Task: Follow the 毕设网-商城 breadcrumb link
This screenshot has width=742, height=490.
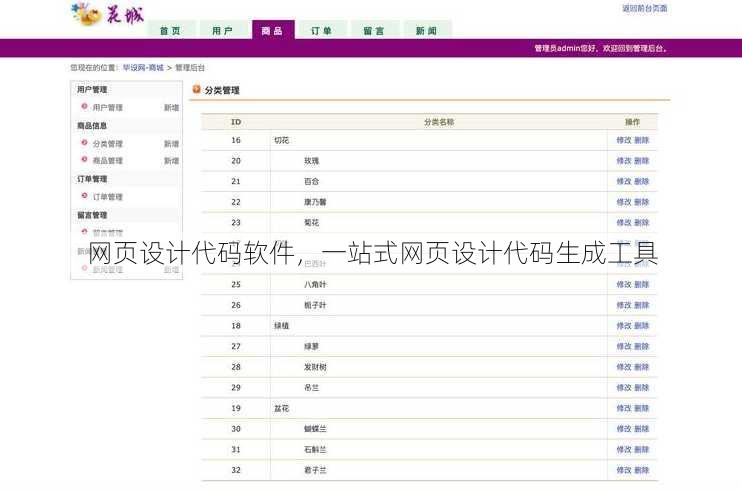Action: click(x=143, y=68)
